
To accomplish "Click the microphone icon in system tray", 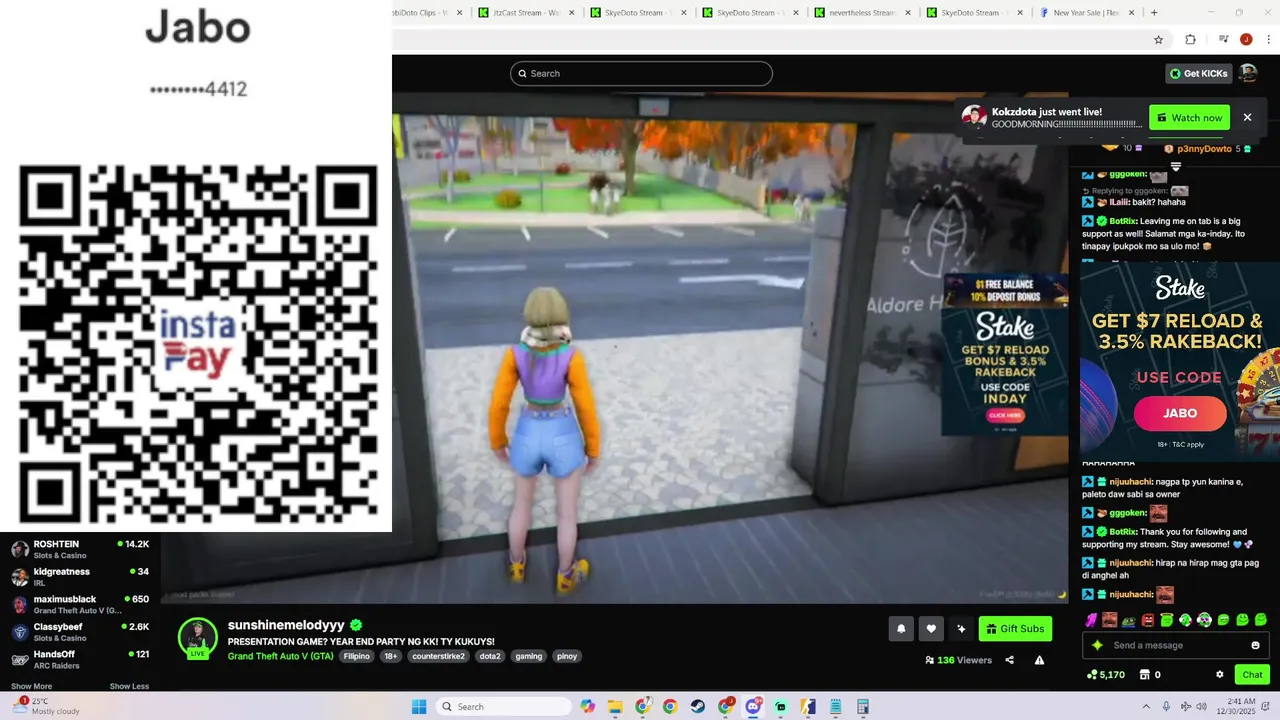I will (x=1168, y=706).
